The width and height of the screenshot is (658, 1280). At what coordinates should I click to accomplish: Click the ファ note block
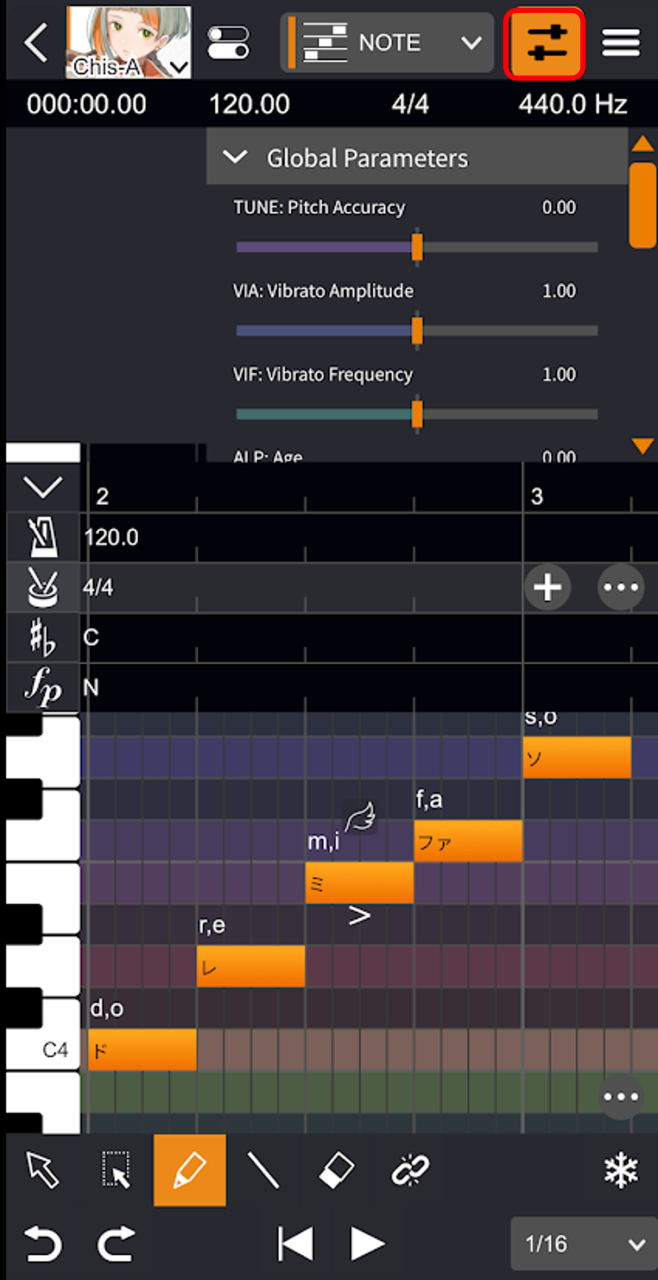[468, 841]
